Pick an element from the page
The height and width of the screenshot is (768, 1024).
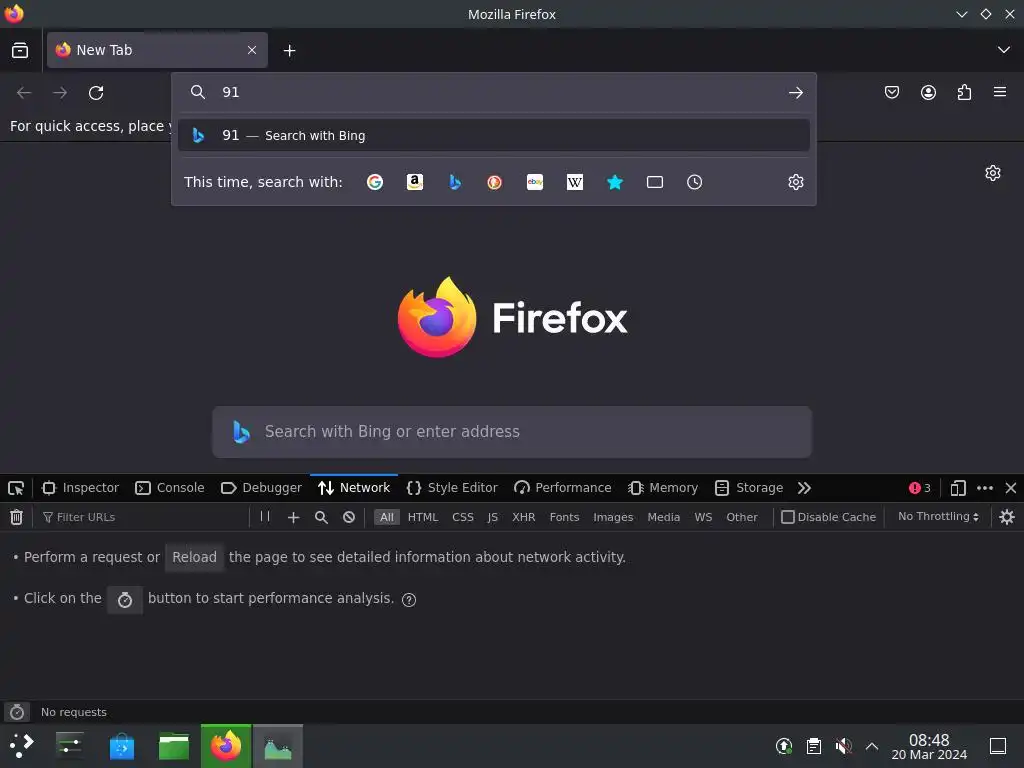tap(16, 488)
